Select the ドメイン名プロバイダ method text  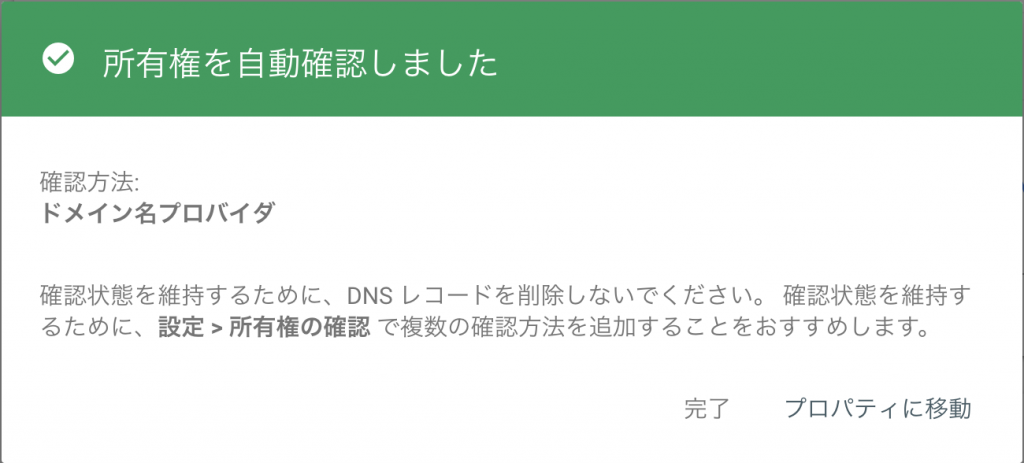(x=157, y=213)
